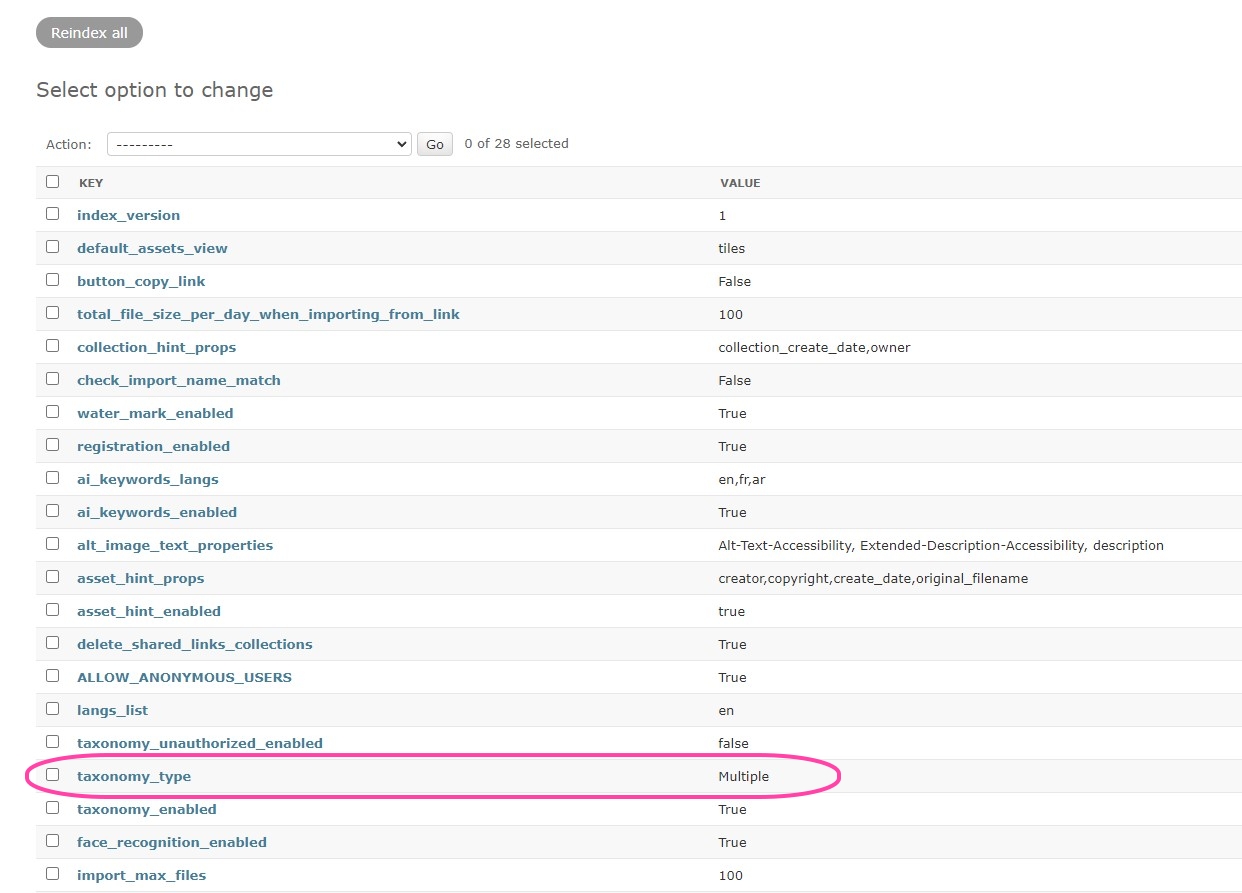Tick the face_recognition_enabled checkbox
Screen dimensions: 1242x893
[x=52, y=841]
